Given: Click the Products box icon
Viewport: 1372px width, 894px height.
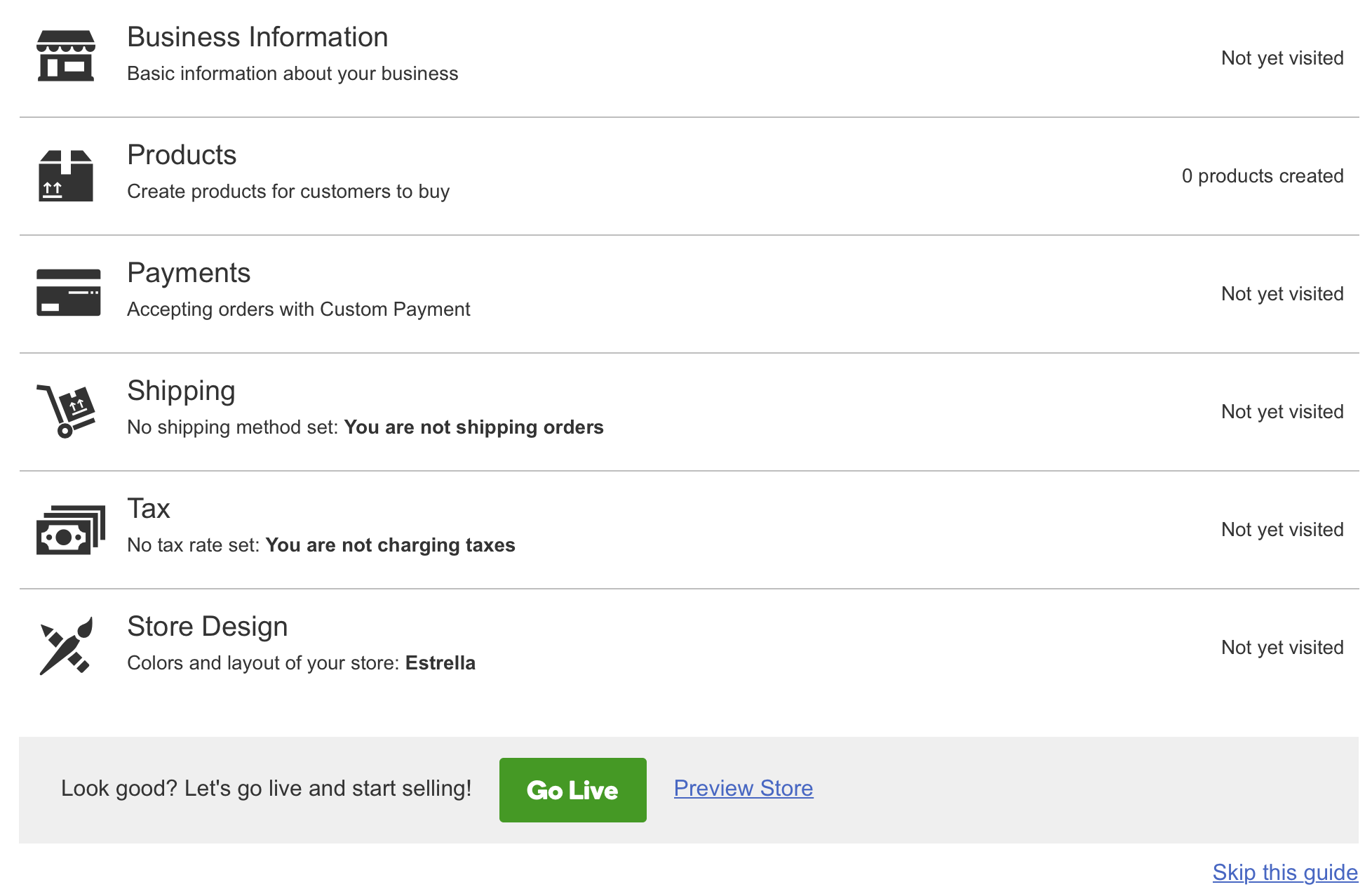Looking at the screenshot, I should [x=66, y=175].
